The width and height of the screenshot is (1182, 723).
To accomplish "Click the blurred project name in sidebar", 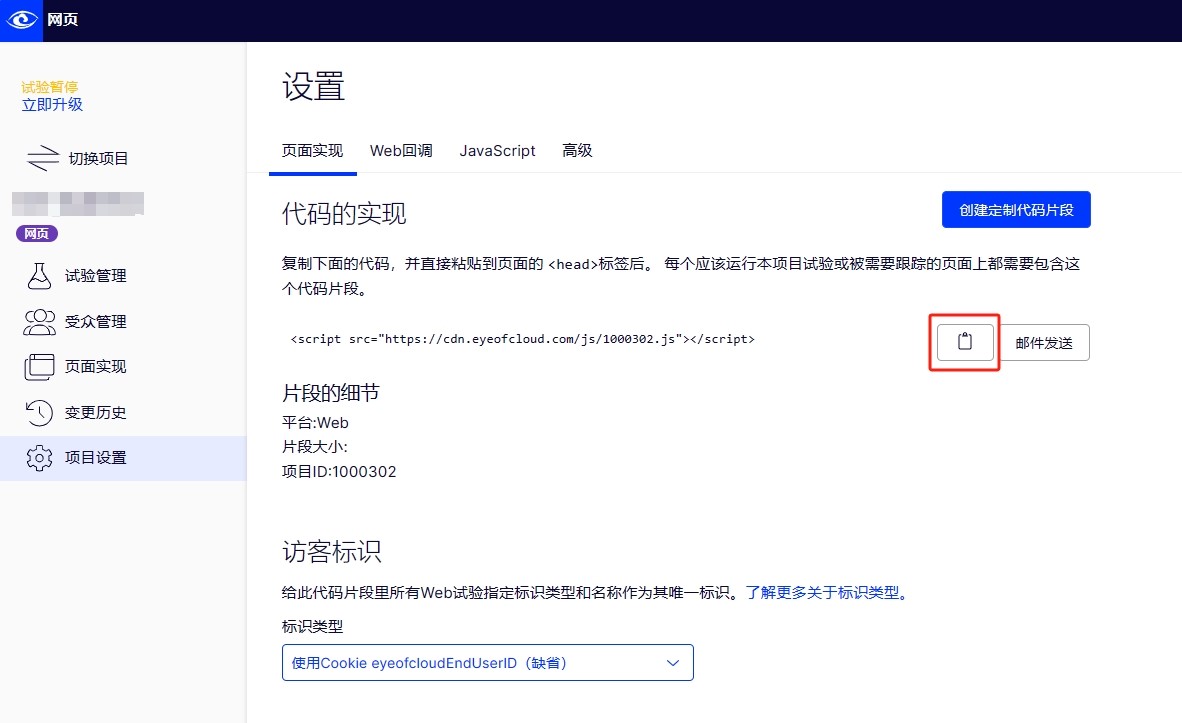I will [78, 204].
